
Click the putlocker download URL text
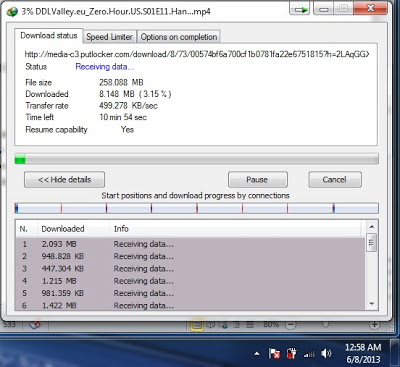click(197, 54)
